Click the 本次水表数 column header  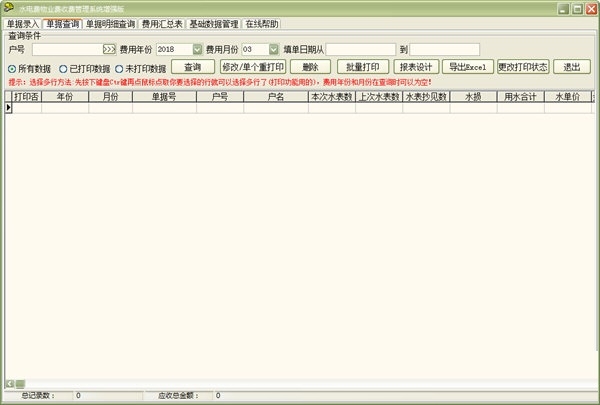[x=332, y=96]
